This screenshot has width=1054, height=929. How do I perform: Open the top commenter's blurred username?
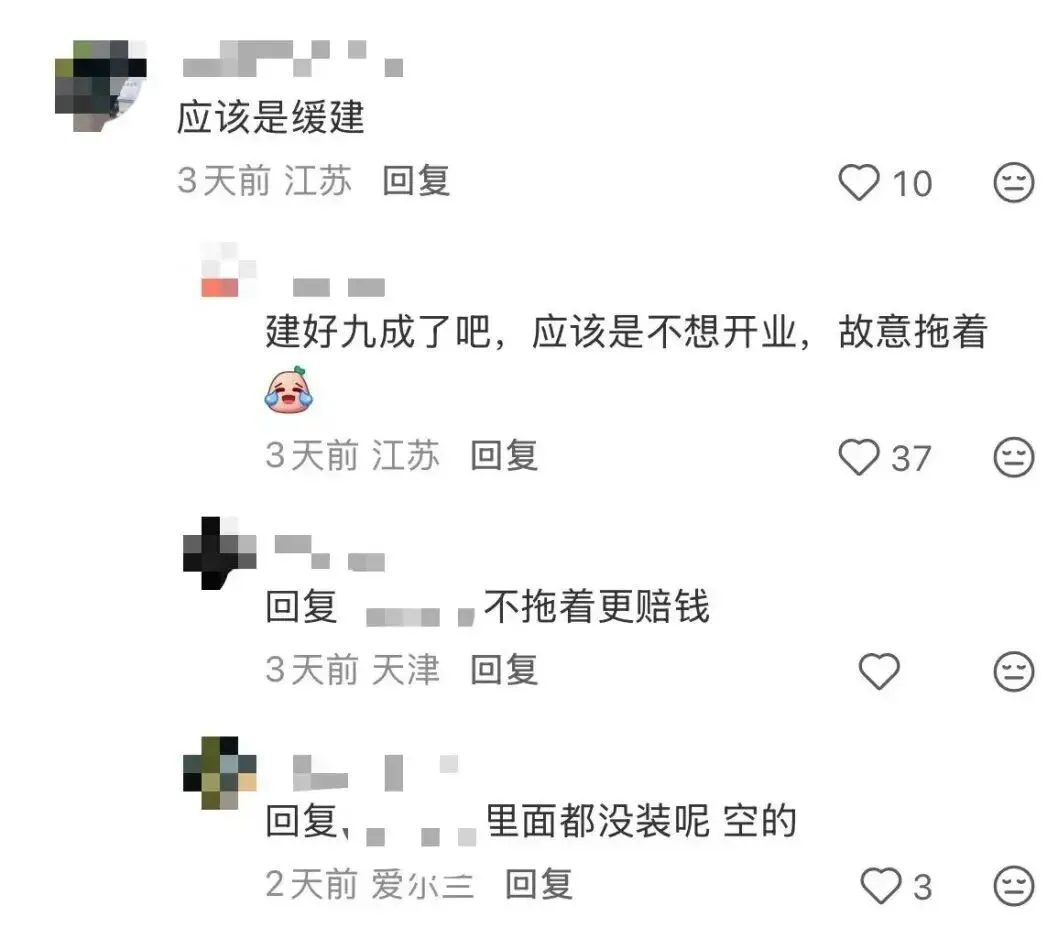pos(293,58)
